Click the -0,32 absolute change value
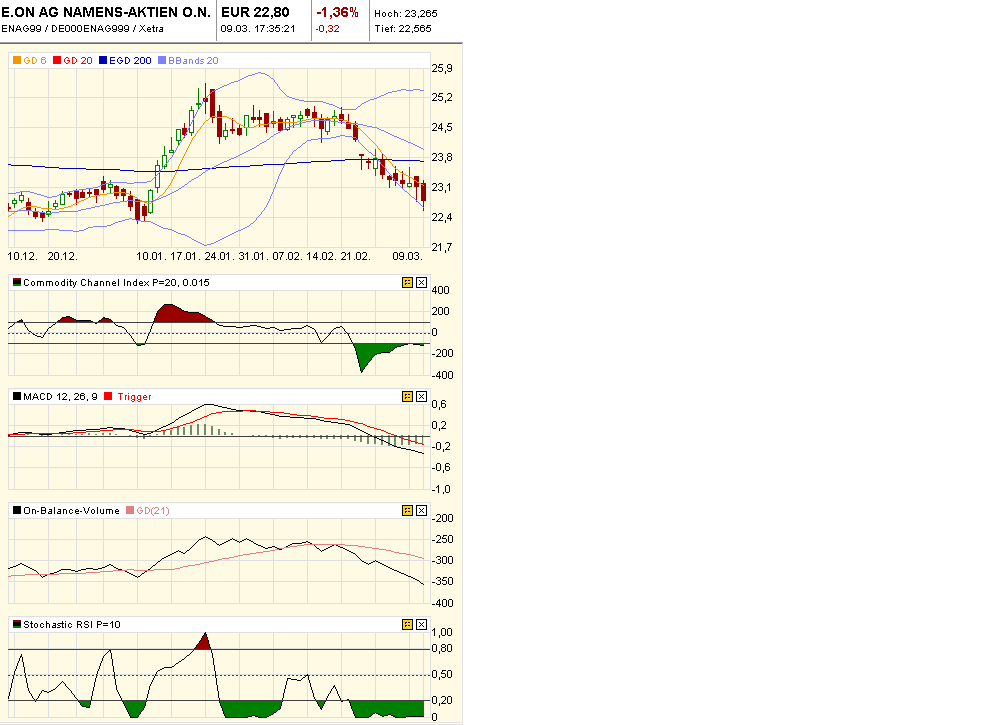 pos(327,28)
